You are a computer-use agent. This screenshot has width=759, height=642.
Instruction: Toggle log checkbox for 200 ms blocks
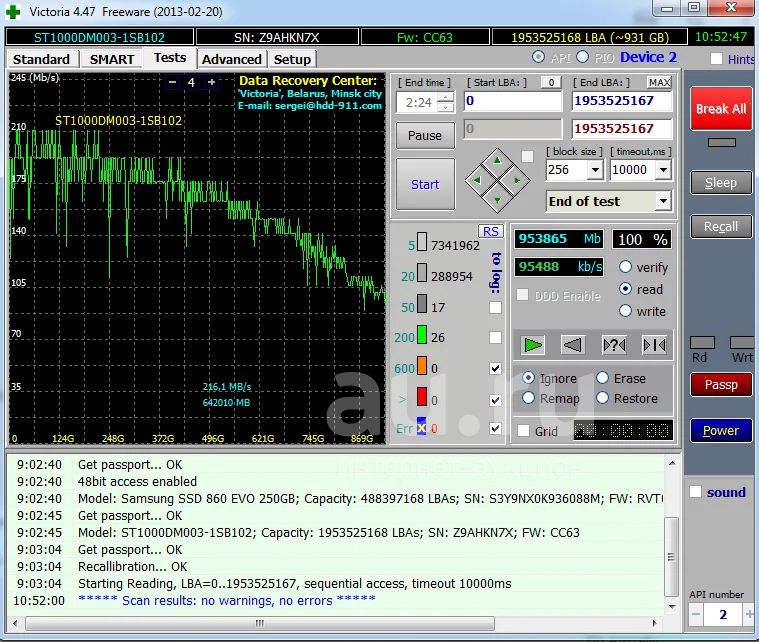495,337
